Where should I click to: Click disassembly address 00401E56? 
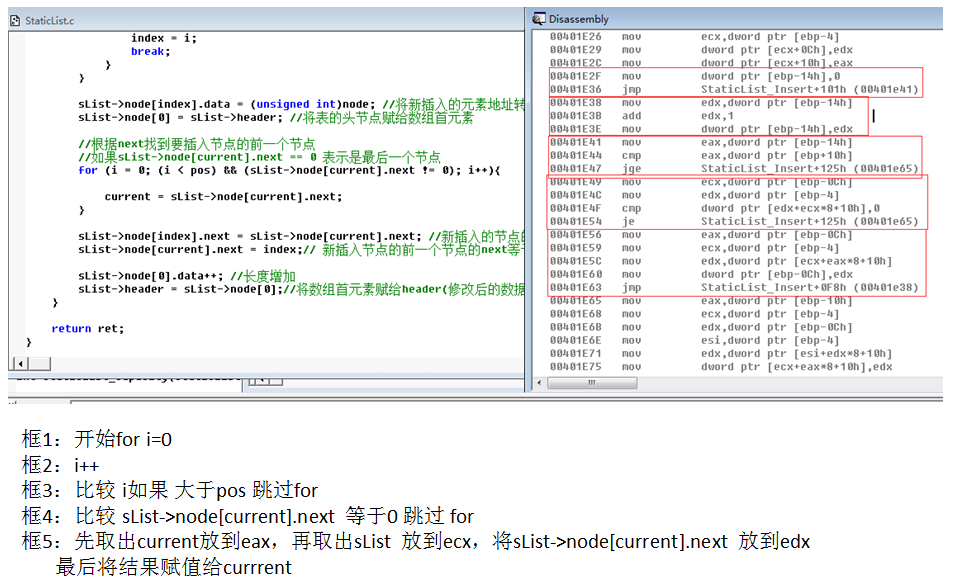(575, 235)
